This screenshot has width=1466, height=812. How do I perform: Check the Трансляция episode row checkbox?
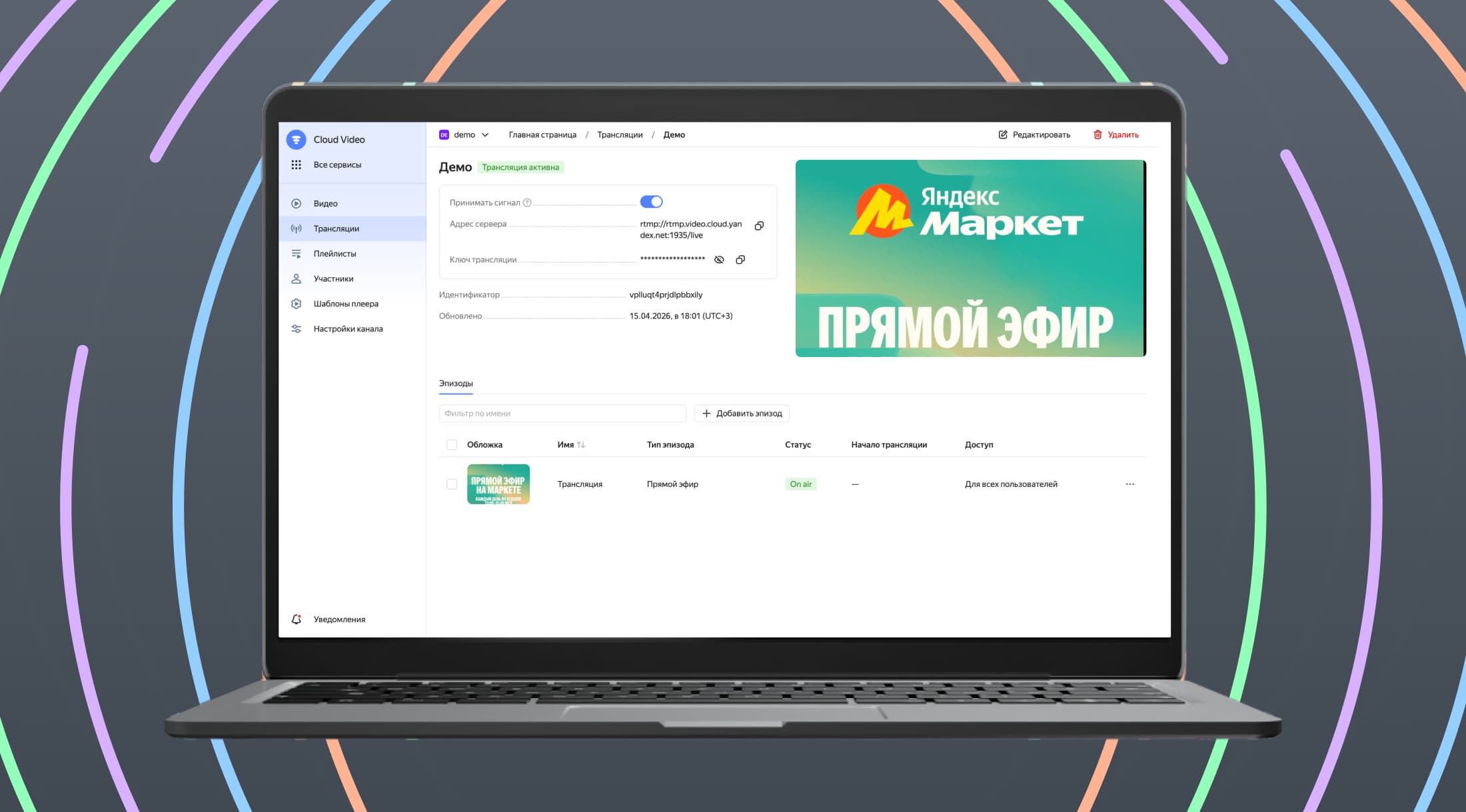[452, 484]
